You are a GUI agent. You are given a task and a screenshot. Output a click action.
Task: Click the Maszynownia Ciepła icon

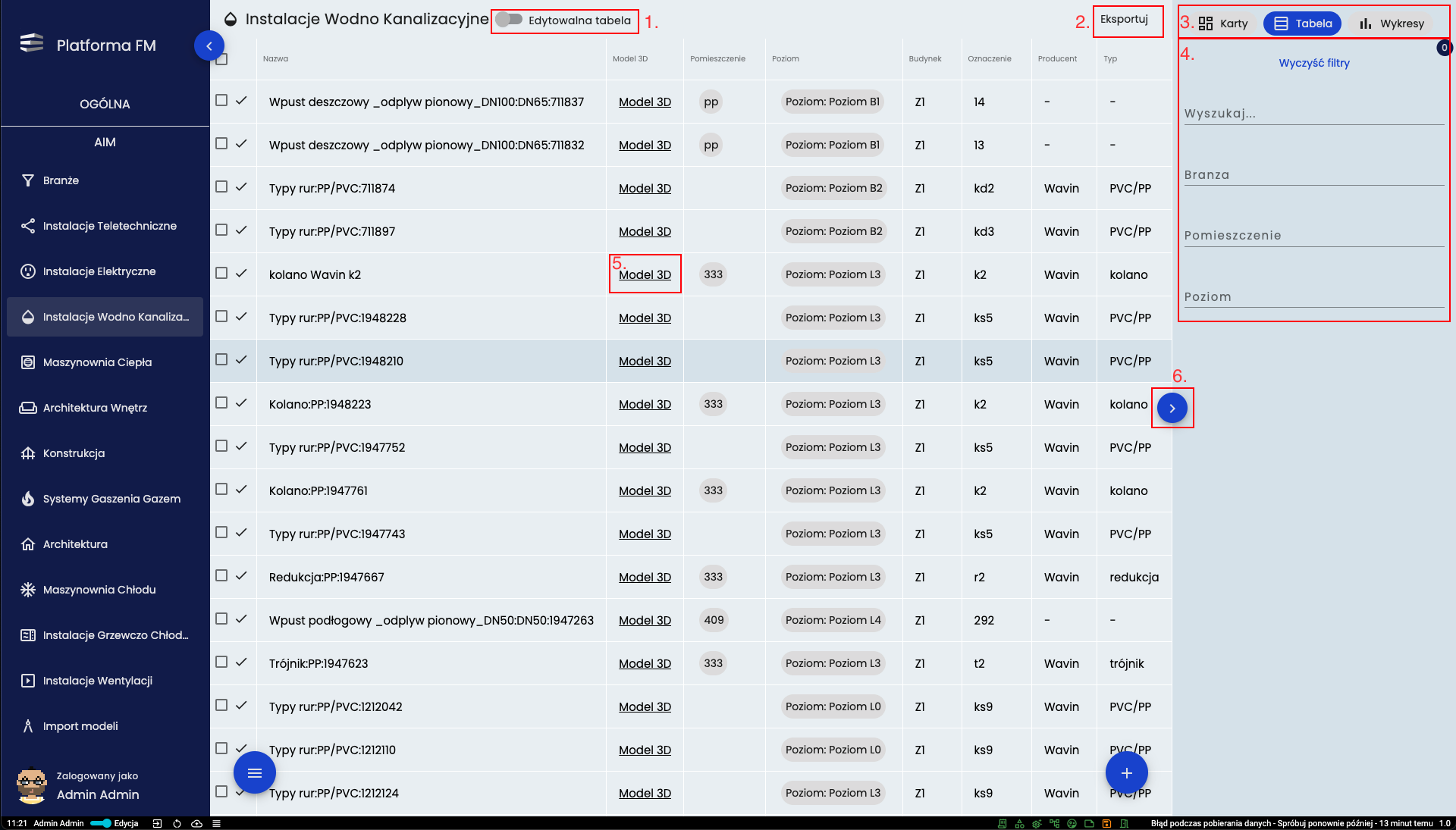[x=28, y=362]
